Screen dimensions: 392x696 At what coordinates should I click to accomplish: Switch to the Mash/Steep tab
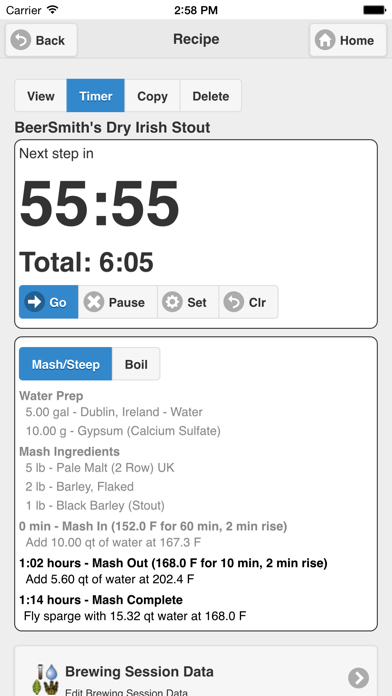(65, 364)
